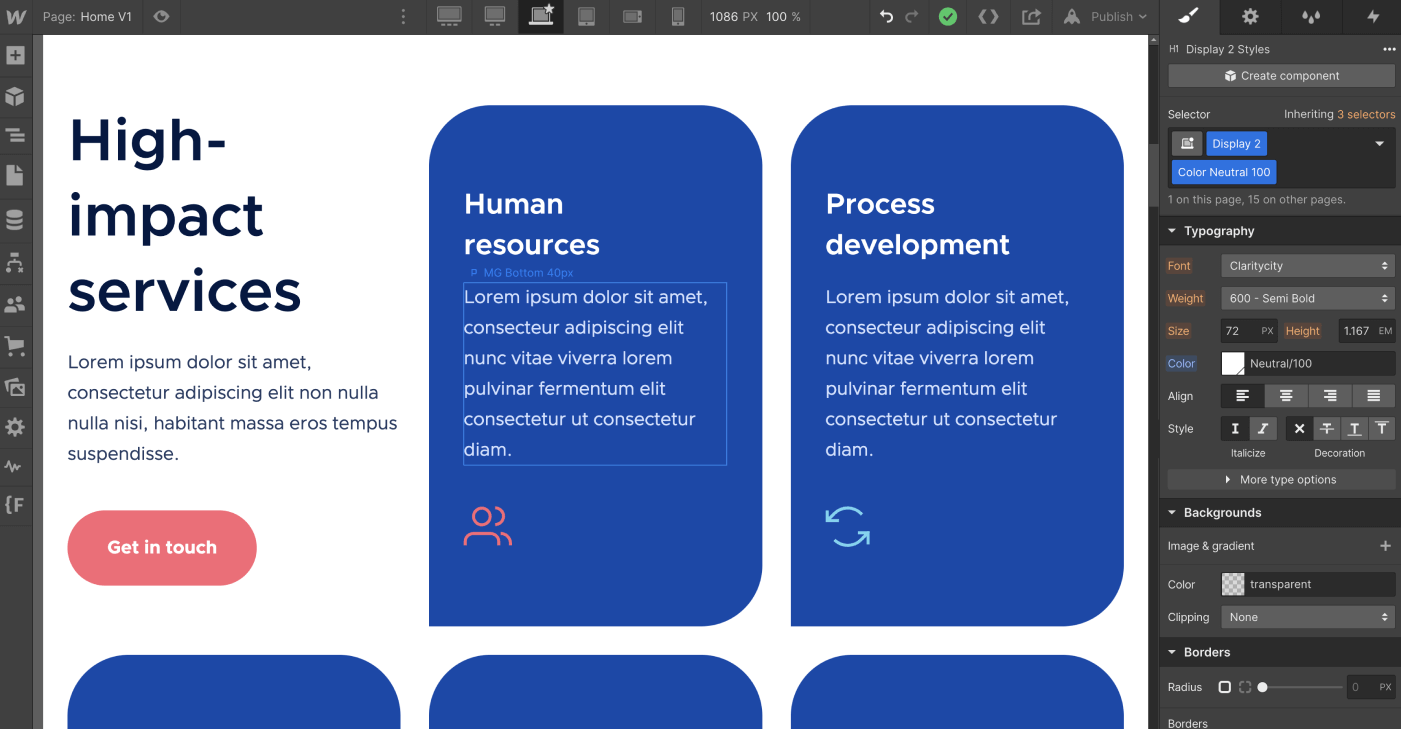1401x729 pixels.
Task: Select the Display 2 selector tag
Action: pos(1236,143)
